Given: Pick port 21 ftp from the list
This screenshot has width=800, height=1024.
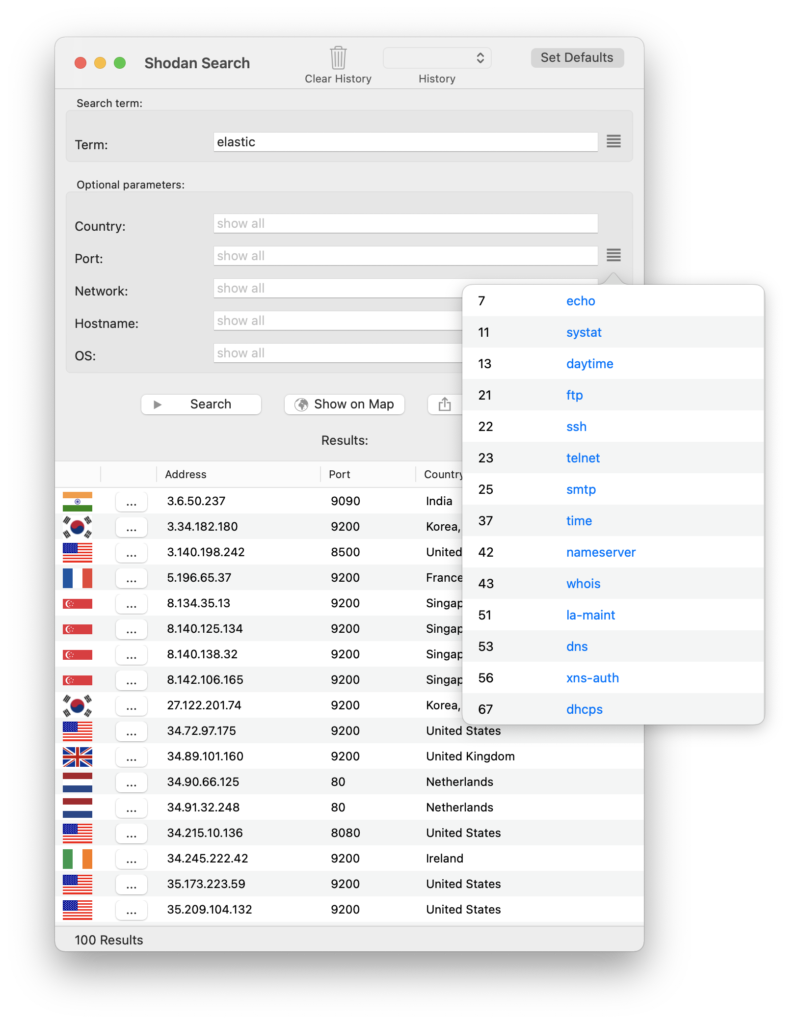Looking at the screenshot, I should pyautogui.click(x=613, y=395).
